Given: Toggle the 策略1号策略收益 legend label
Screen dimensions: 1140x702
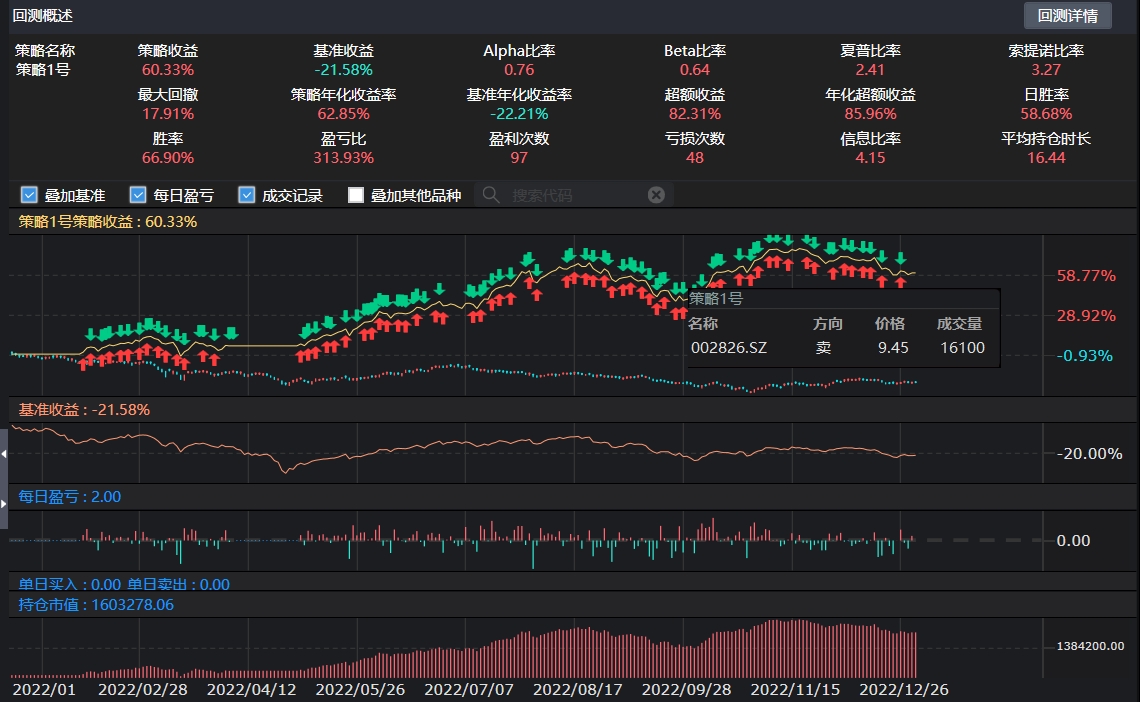Looking at the screenshot, I should 110,223.
